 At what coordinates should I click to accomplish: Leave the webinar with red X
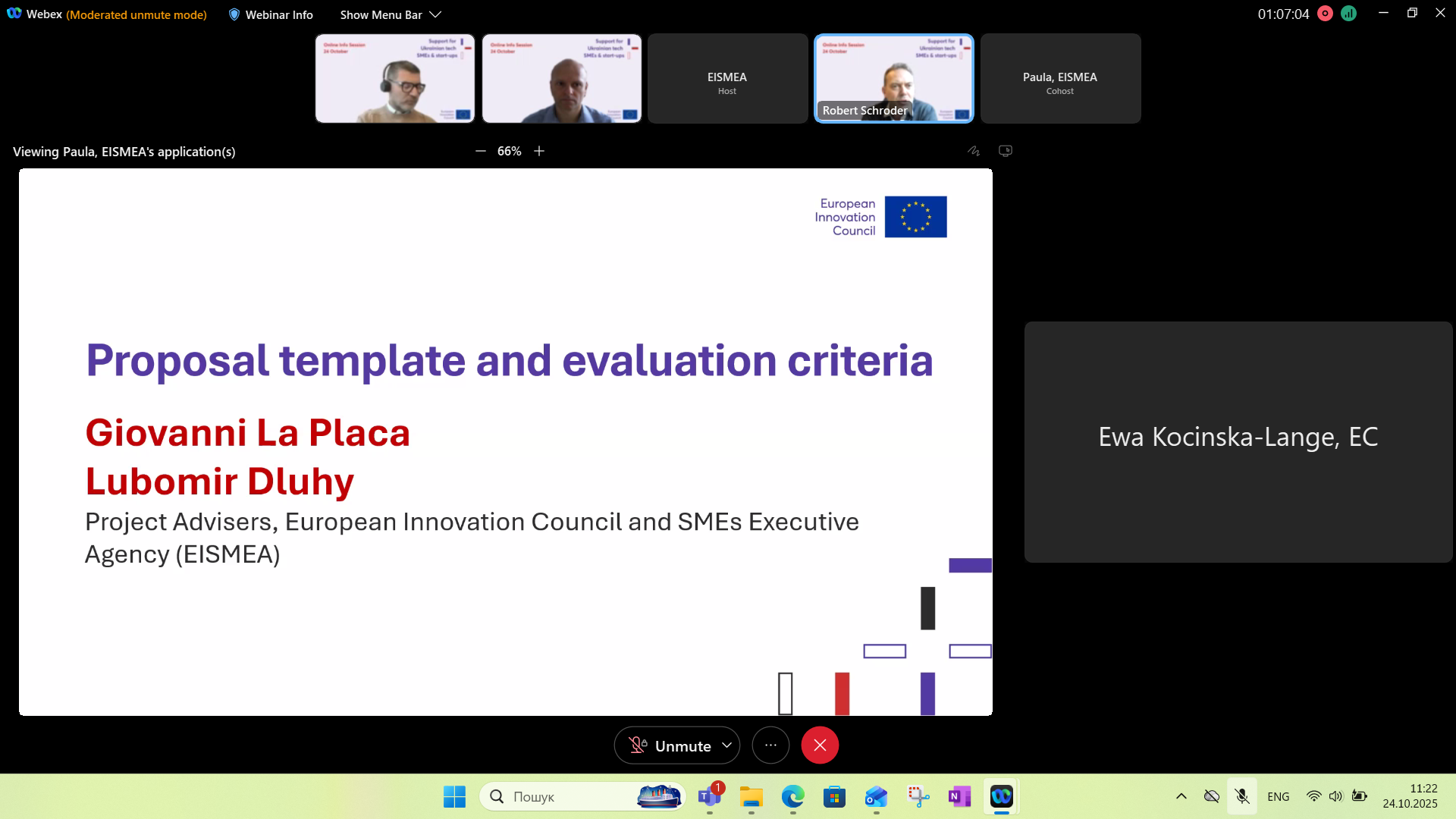pyautogui.click(x=820, y=745)
